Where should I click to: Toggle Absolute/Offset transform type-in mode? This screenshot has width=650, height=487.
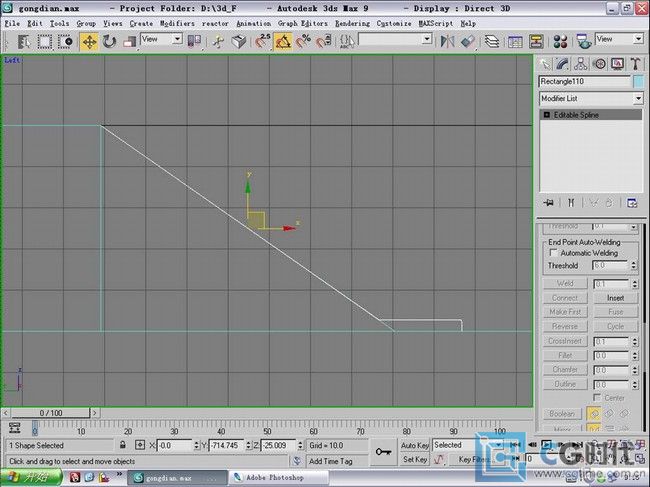(140, 445)
